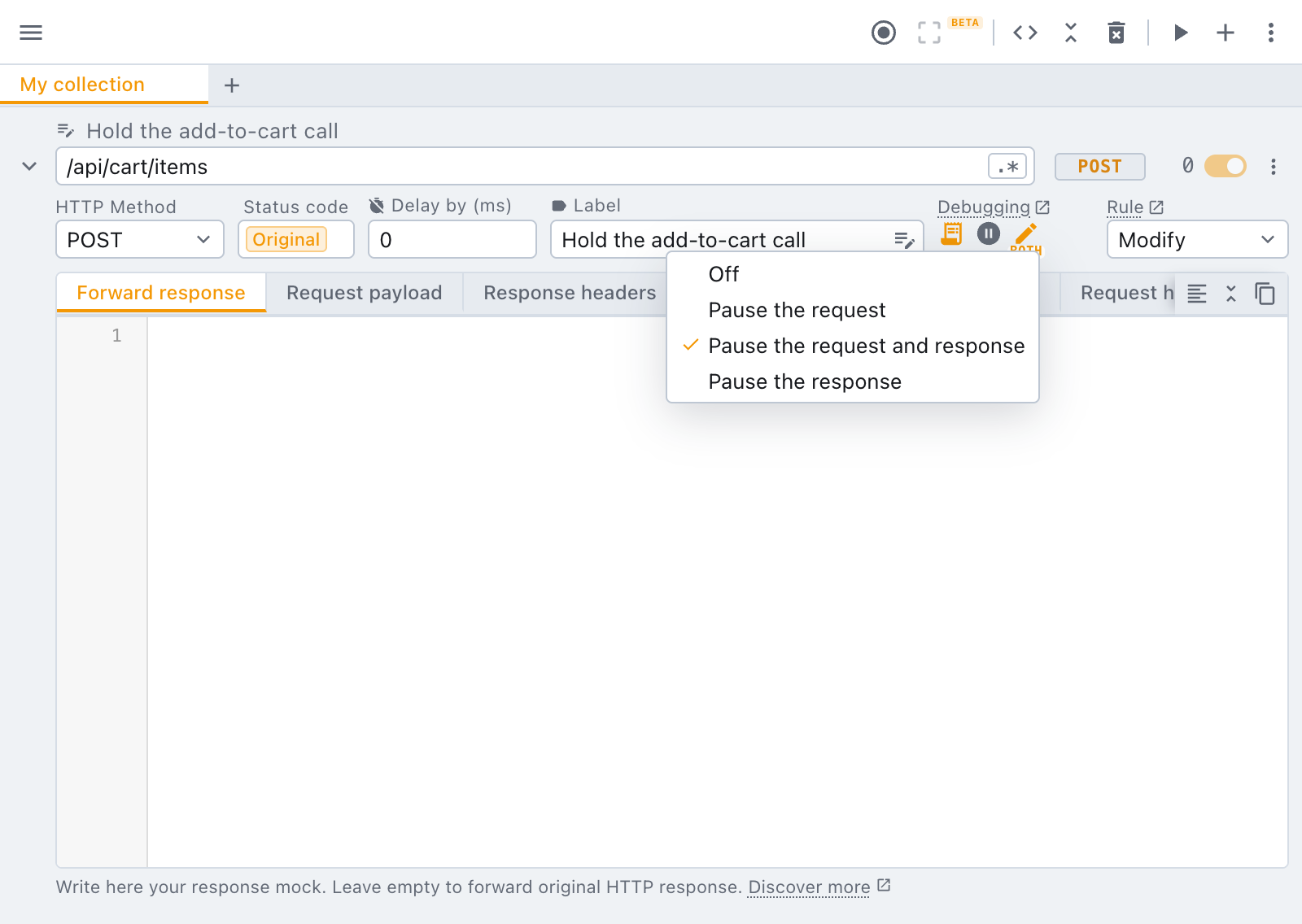Toggle the BETA fullscreen focus icon

[928, 33]
